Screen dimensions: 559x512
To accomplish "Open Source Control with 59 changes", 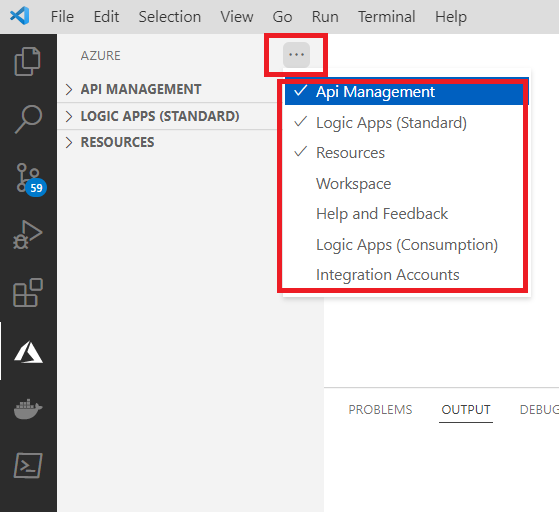I will (31, 179).
